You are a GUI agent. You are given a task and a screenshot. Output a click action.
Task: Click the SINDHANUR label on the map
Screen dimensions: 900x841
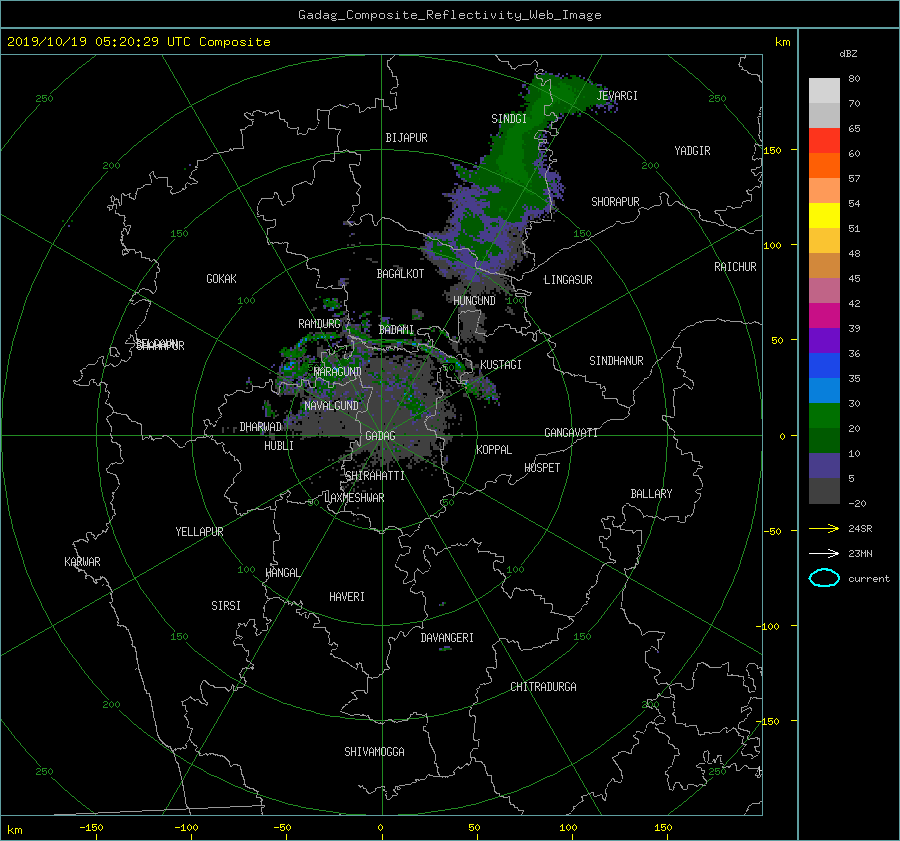pos(616,361)
